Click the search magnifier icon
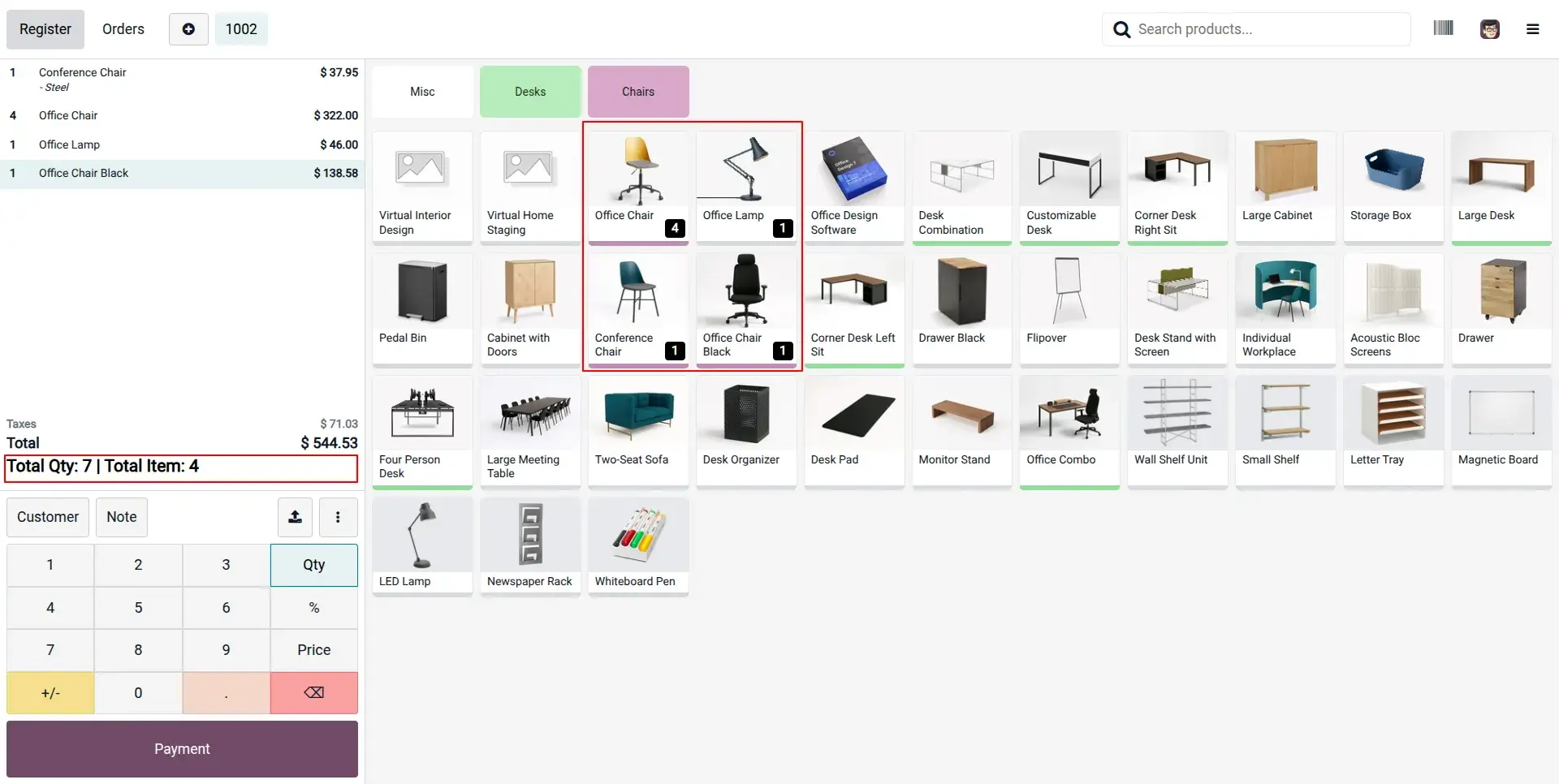Image resolution: width=1559 pixels, height=784 pixels. pyautogui.click(x=1122, y=29)
